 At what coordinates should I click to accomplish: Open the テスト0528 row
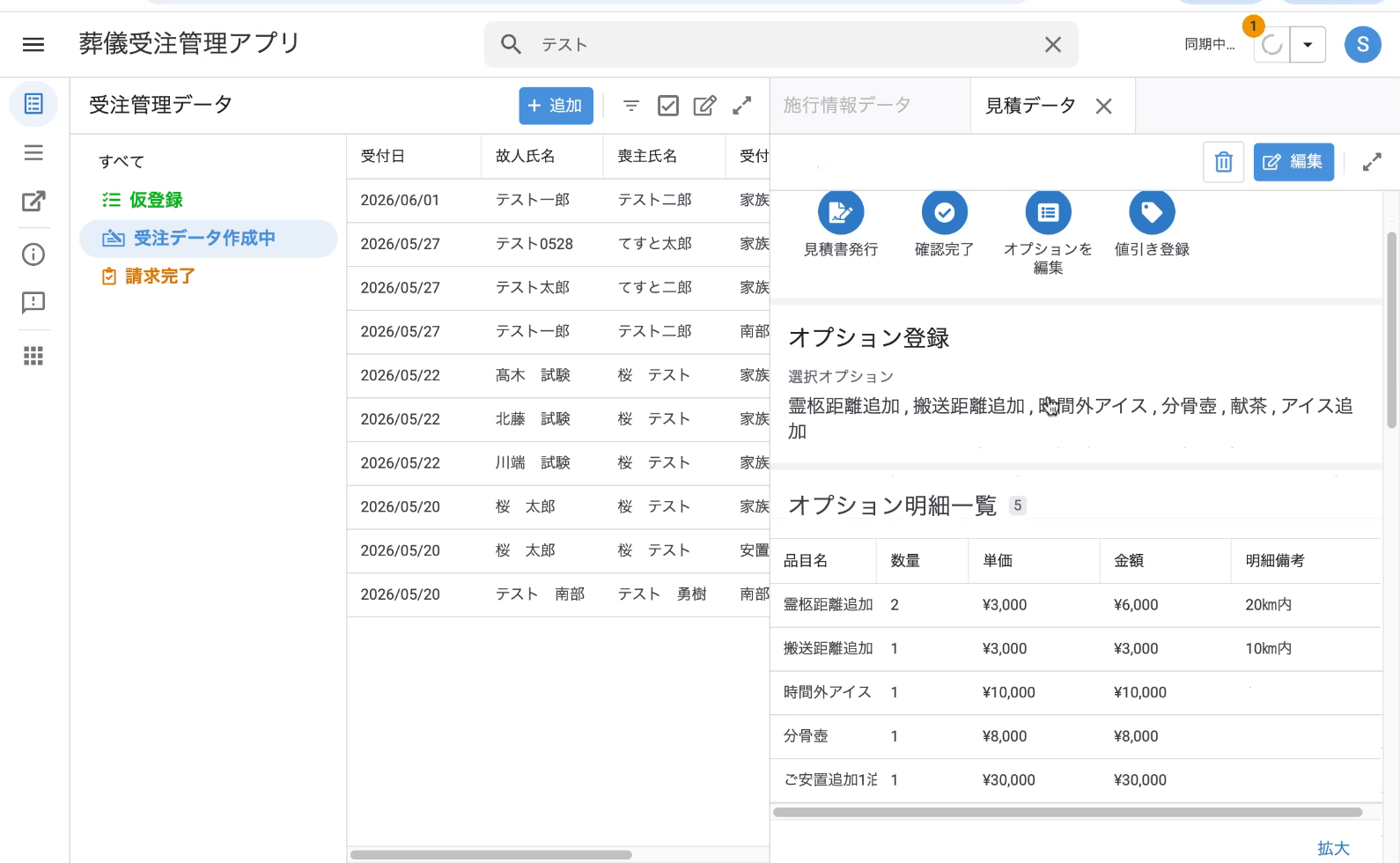558,244
